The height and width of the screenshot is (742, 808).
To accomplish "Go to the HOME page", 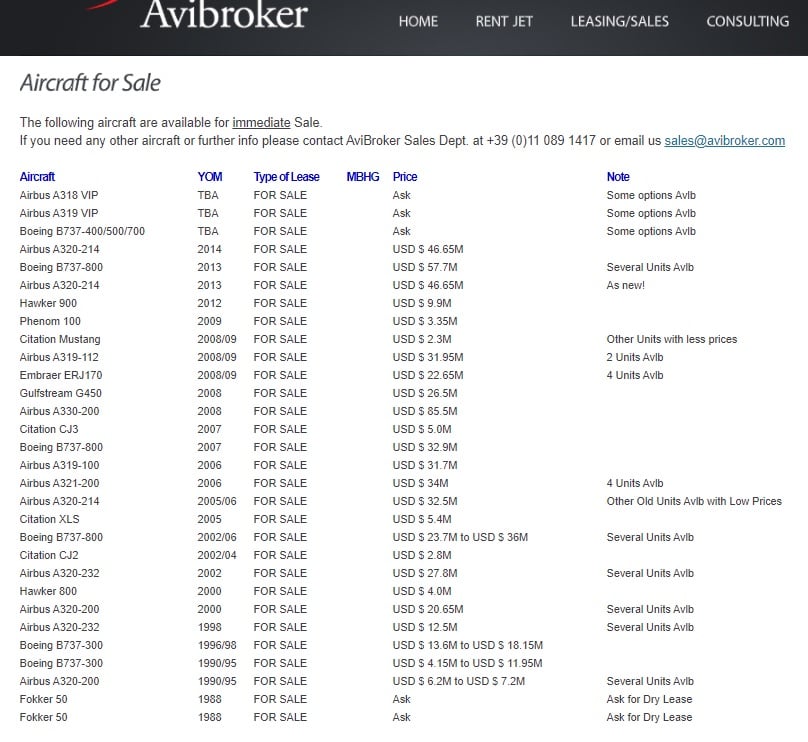I will [418, 21].
